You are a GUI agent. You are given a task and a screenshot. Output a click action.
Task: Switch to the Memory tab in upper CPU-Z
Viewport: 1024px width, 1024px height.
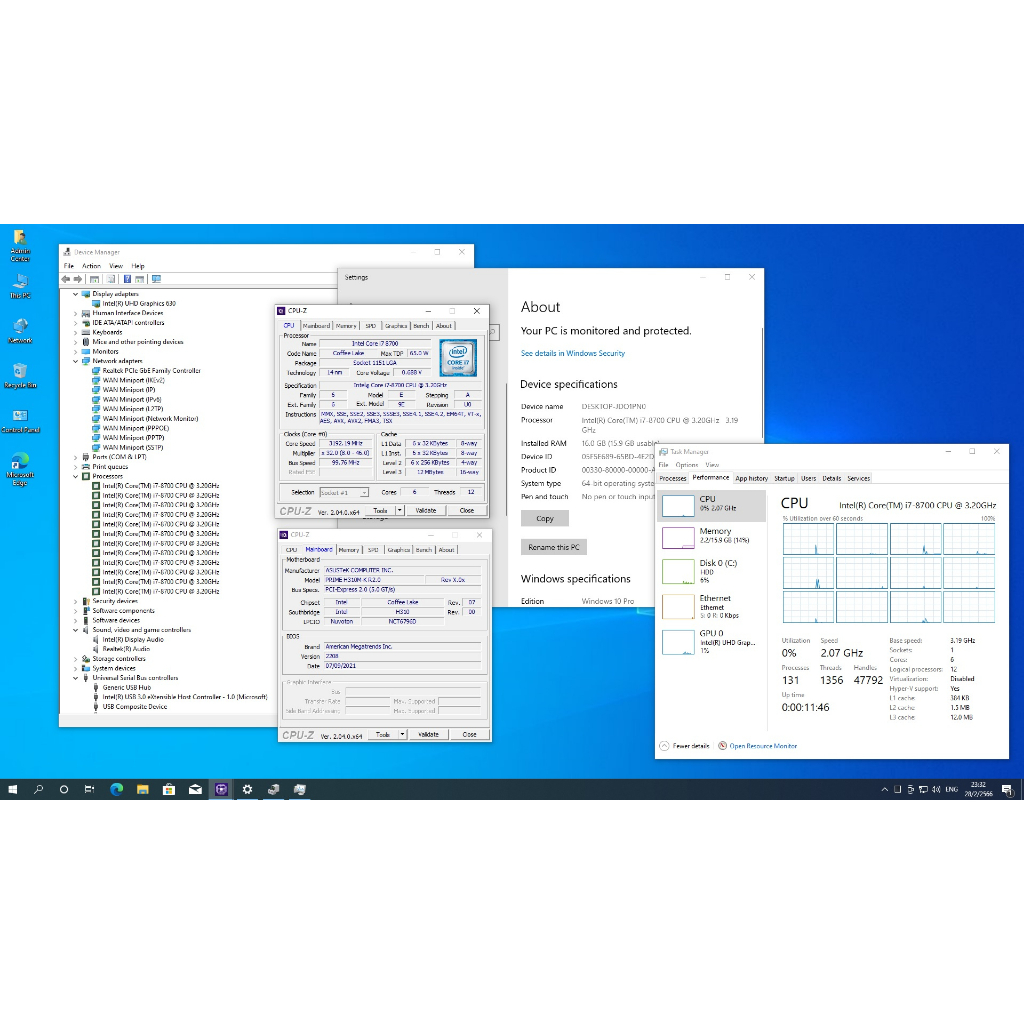coord(346,326)
